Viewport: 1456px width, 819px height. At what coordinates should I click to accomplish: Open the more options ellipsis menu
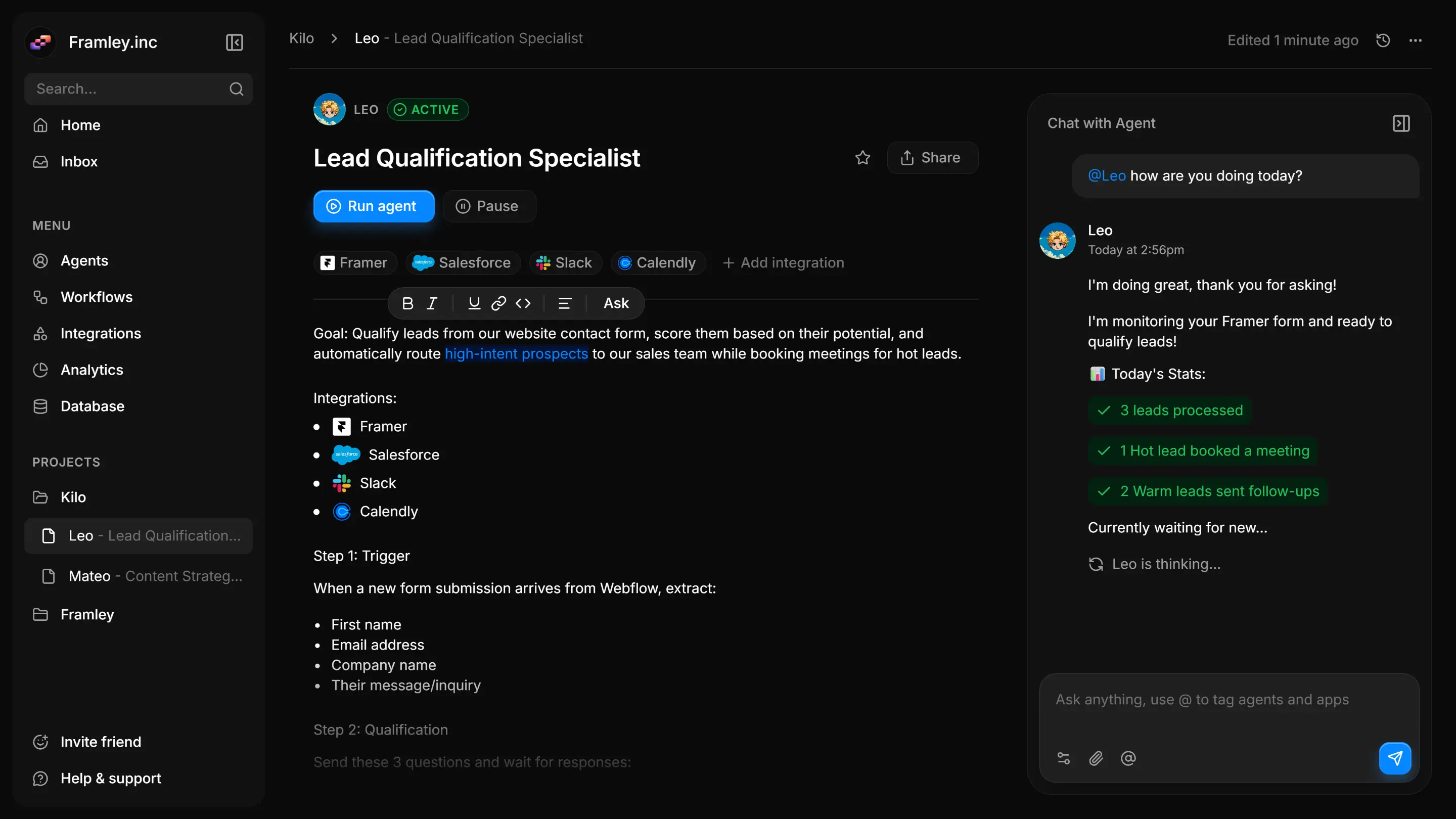point(1416,39)
